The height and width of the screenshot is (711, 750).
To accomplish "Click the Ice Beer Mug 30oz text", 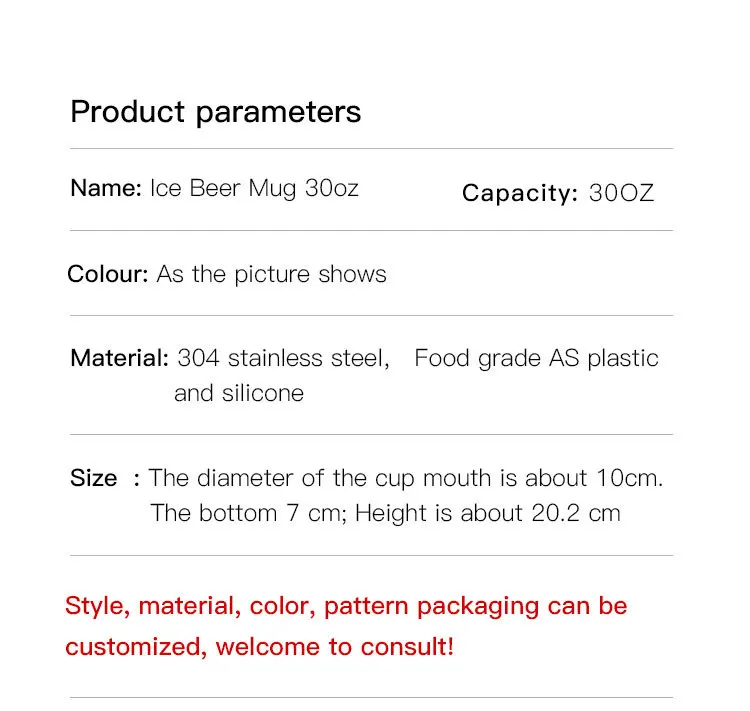I will click(x=254, y=188).
